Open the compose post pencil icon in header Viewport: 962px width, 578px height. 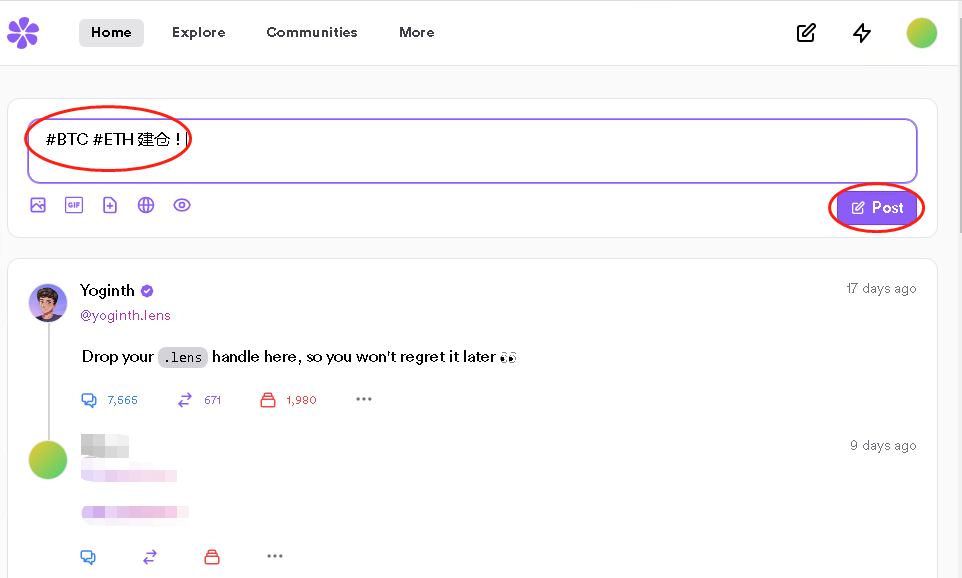point(806,33)
